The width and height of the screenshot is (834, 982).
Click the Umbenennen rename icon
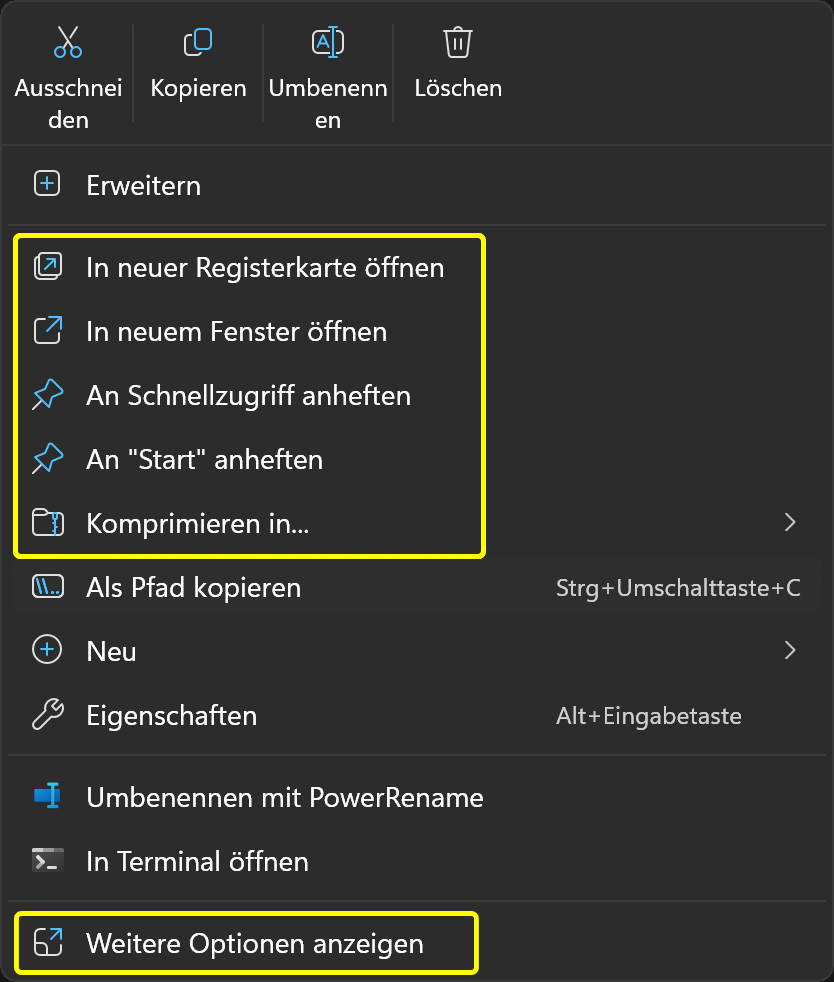click(328, 42)
